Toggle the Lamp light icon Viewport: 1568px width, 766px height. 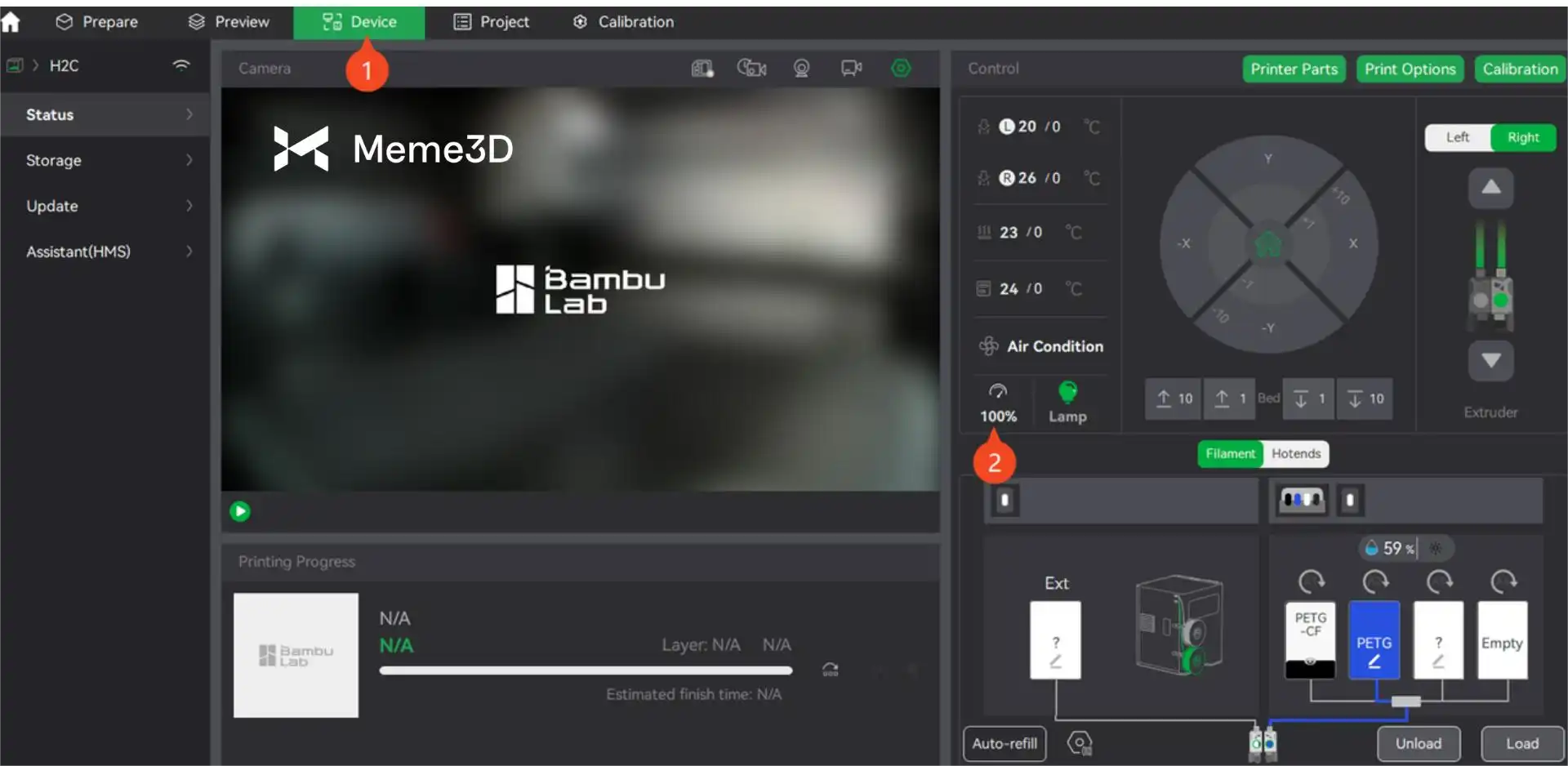click(1067, 393)
